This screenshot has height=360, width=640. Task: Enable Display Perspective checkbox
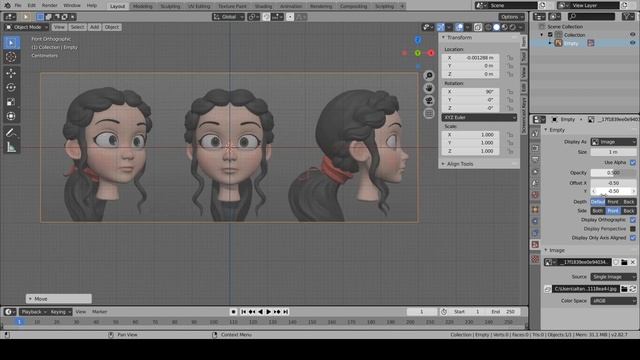[633, 229]
